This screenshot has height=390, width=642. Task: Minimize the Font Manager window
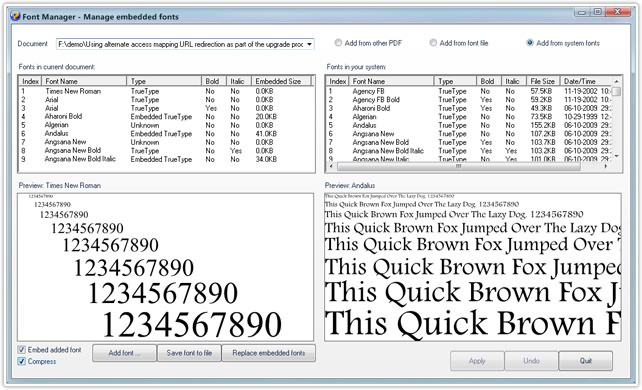coord(582,12)
